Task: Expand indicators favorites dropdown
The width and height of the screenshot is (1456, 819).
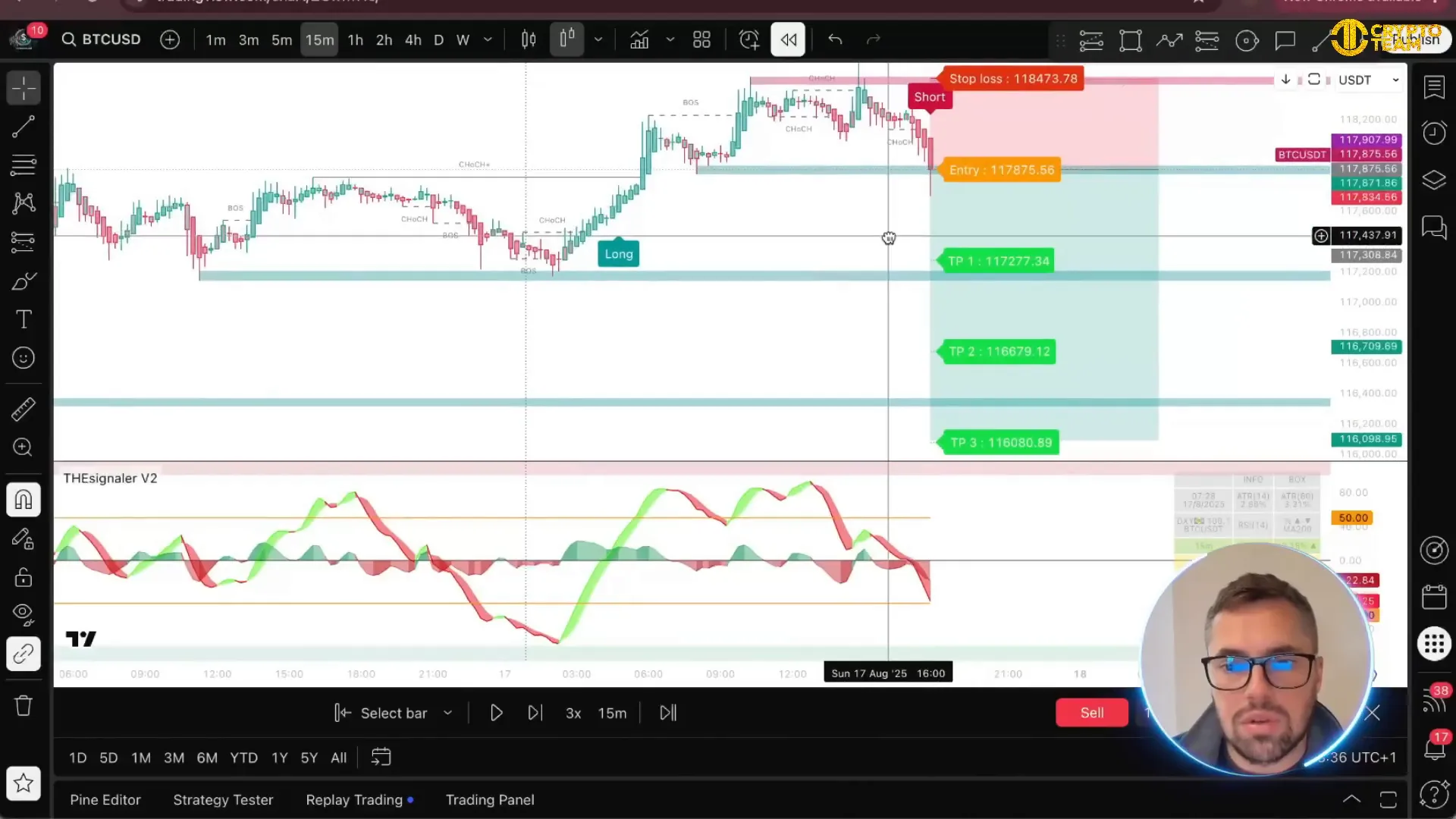Action: click(x=670, y=39)
